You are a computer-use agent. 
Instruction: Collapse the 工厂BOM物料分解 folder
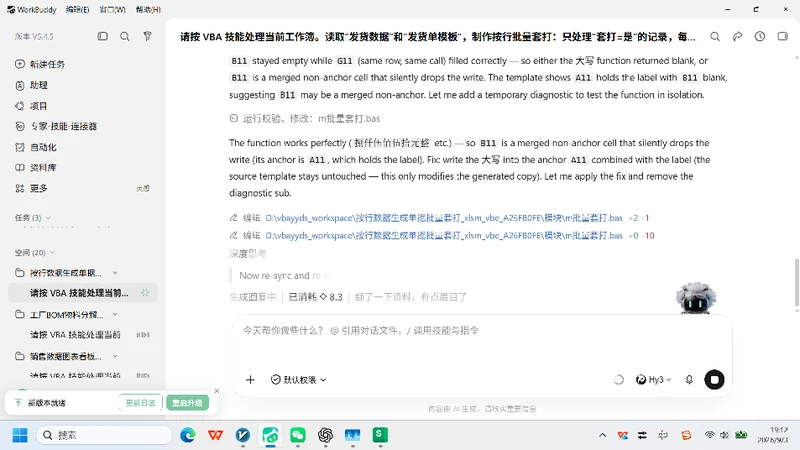[x=115, y=314]
